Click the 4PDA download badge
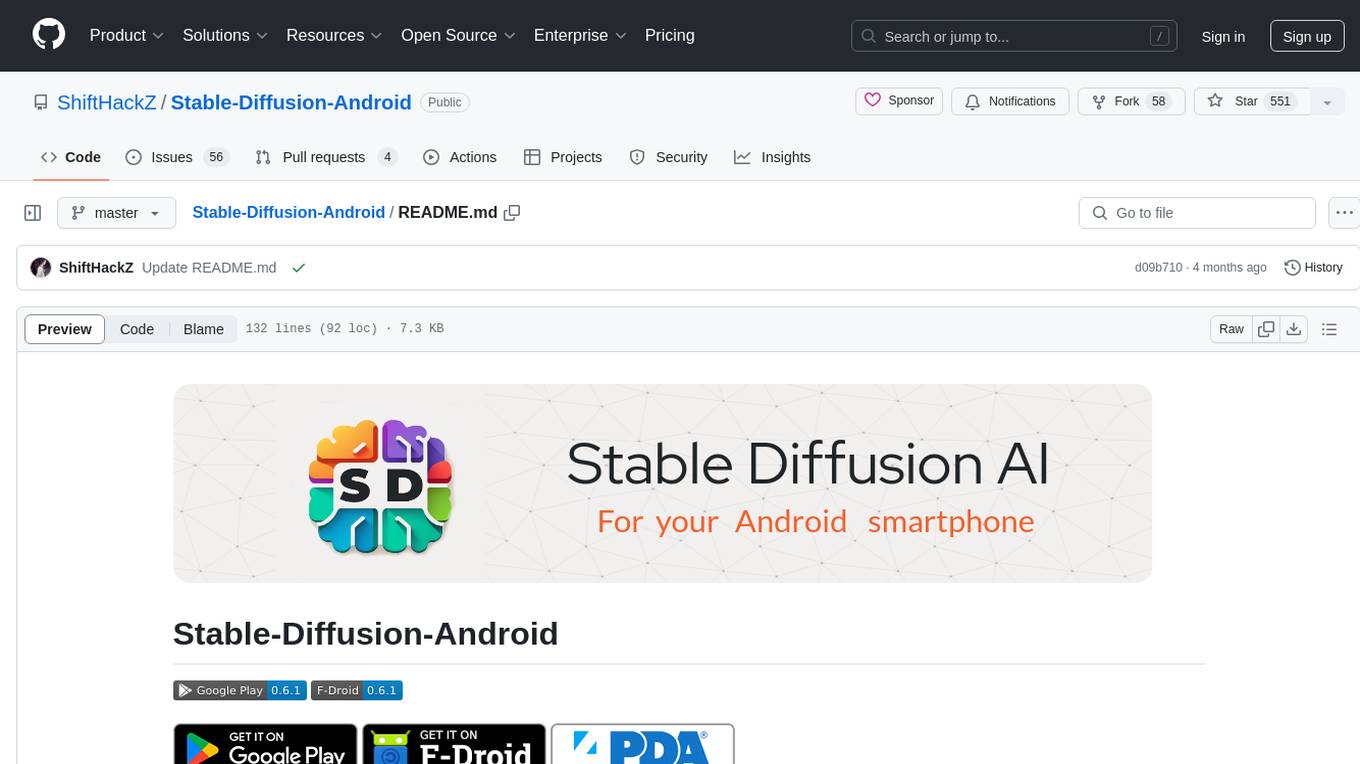Image resolution: width=1360 pixels, height=764 pixels. (x=643, y=744)
